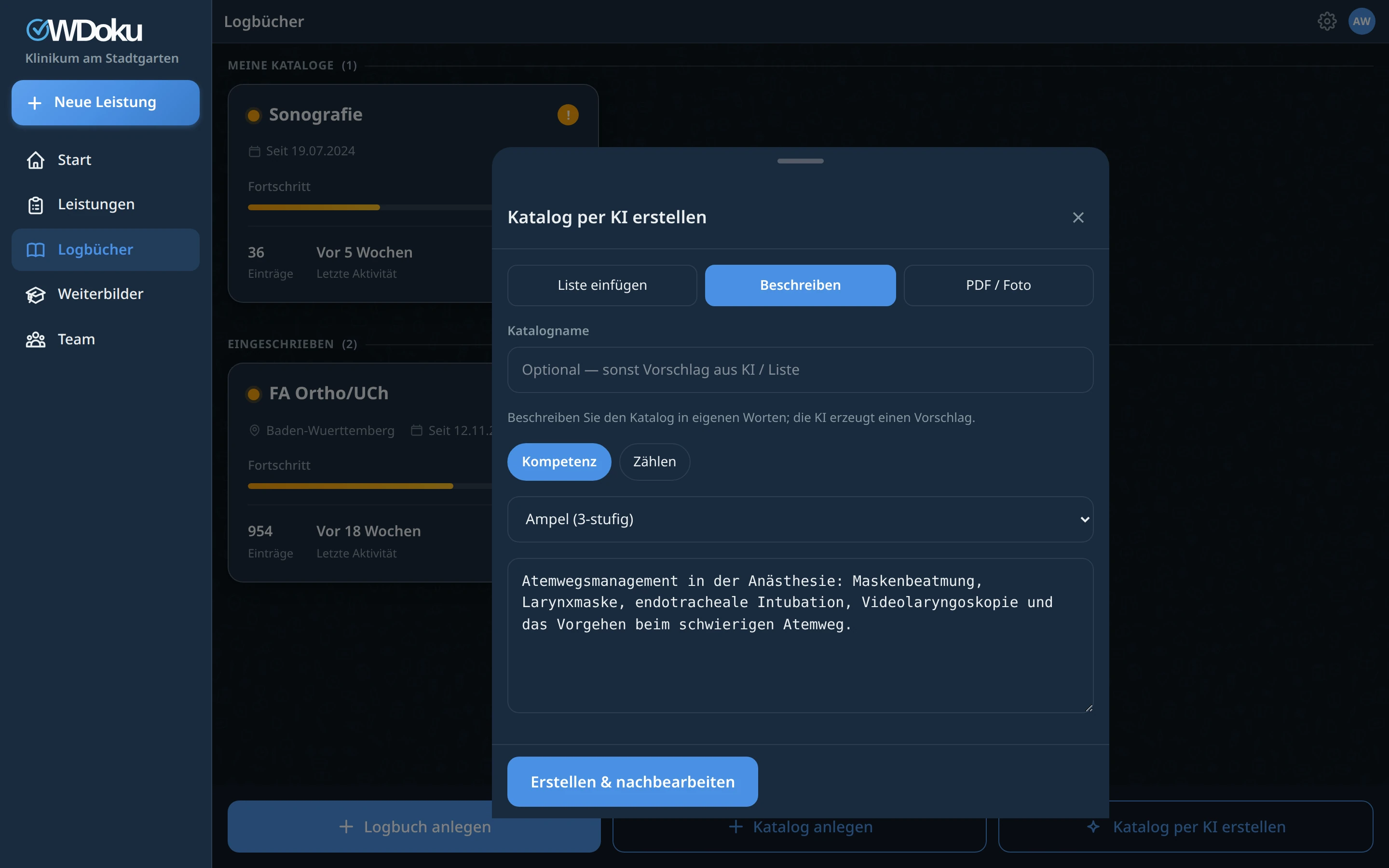Switch mode to Zählen
Image resolution: width=1389 pixels, height=868 pixels.
point(654,461)
